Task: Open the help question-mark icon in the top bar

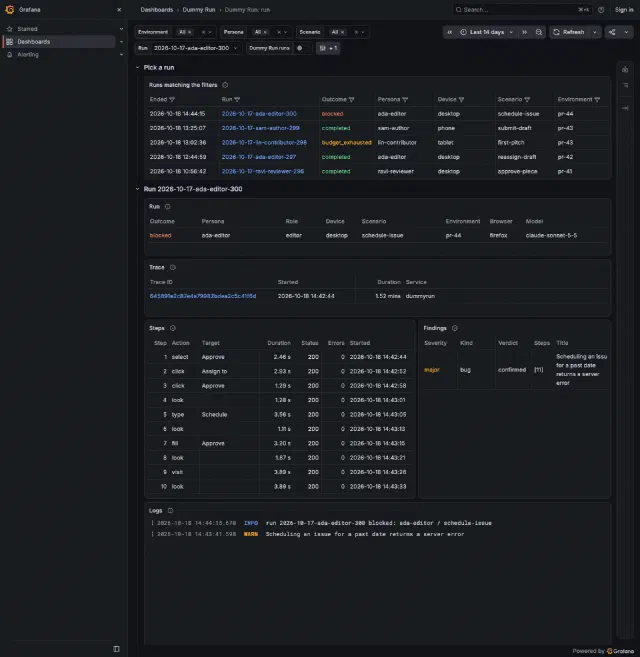Action: (x=601, y=10)
